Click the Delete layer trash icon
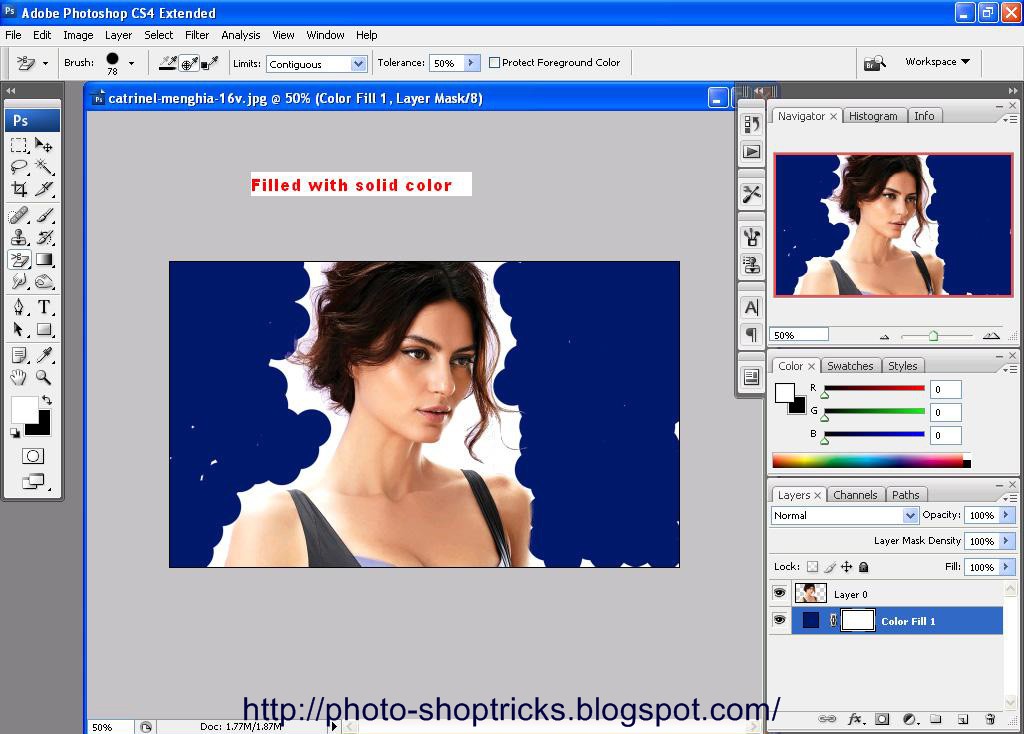1024x734 pixels. pyautogui.click(x=990, y=719)
